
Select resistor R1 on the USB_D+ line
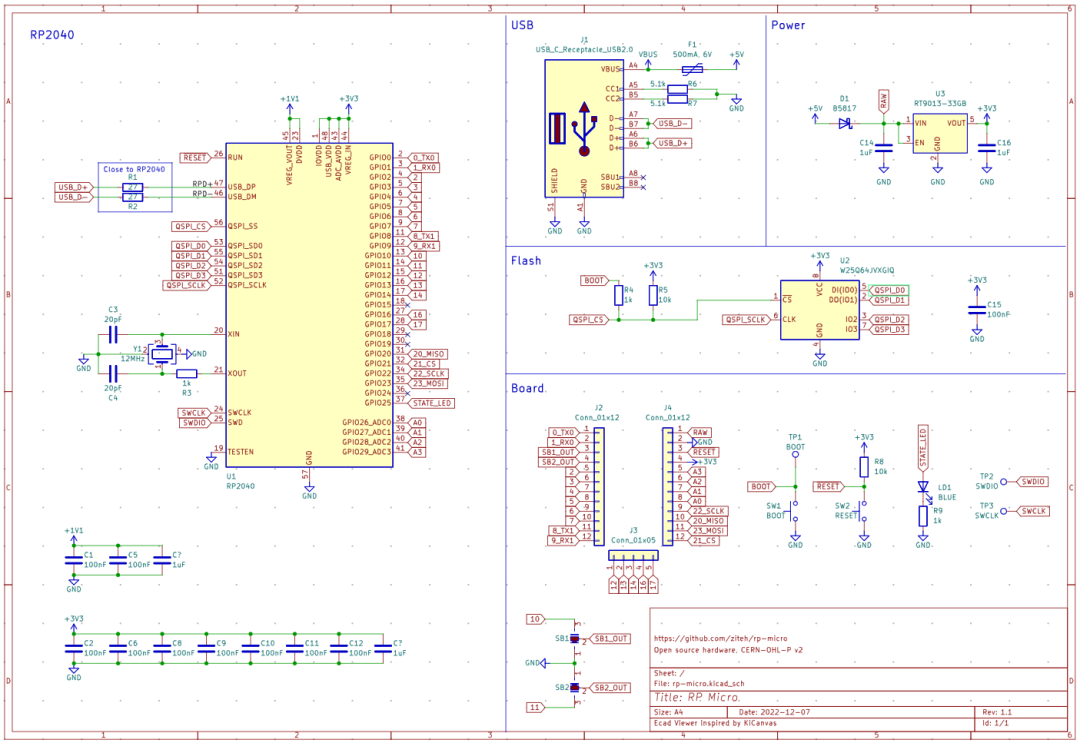(133, 187)
